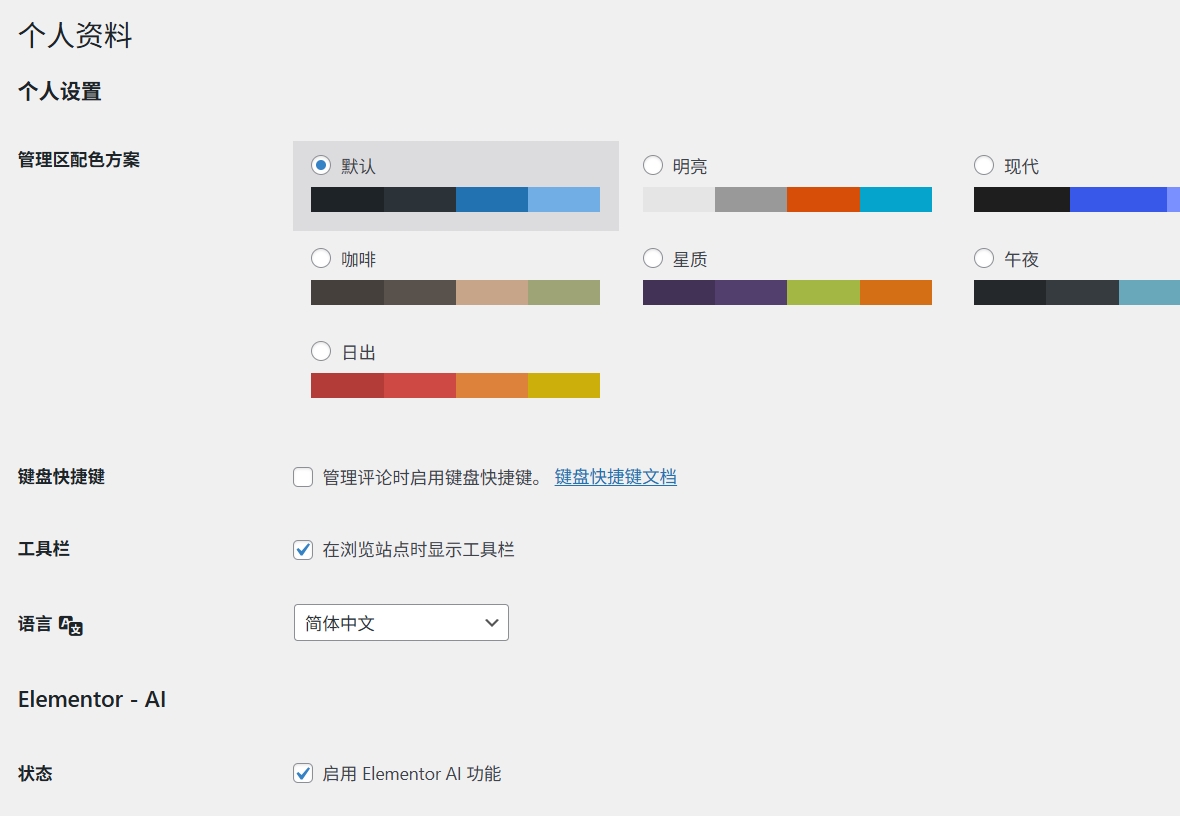The image size is (1180, 816).
Task: Select the 午夜 color scheme radio
Action: (x=984, y=258)
